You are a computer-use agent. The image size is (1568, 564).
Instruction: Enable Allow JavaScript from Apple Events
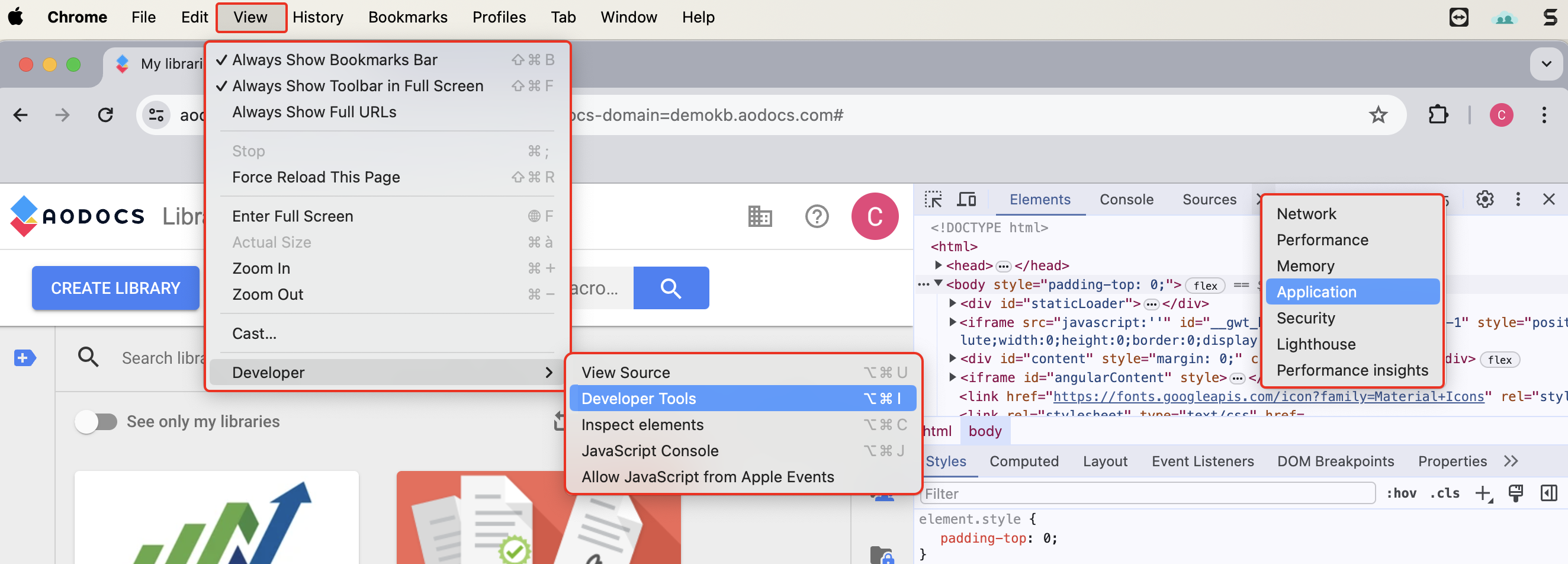coord(743,477)
